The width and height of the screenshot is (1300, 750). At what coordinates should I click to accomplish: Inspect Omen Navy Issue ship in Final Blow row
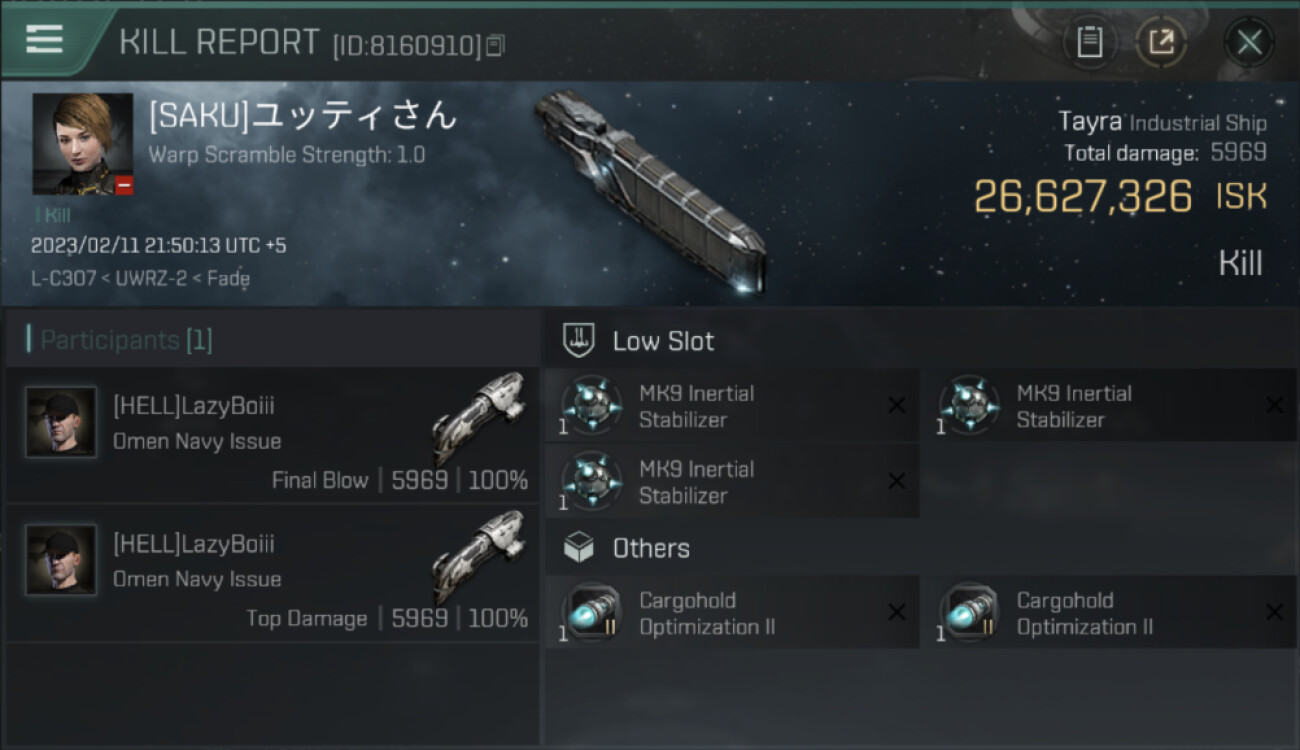click(478, 418)
